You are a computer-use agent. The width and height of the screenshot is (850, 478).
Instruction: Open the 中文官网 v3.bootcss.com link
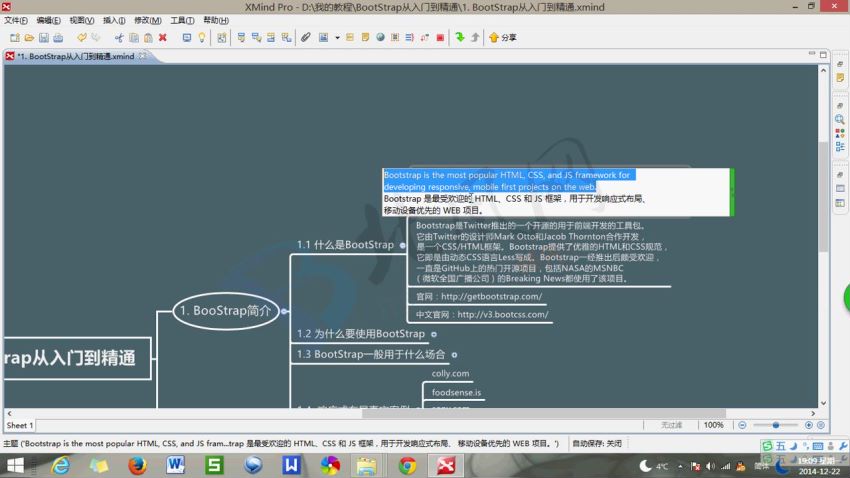click(x=482, y=314)
